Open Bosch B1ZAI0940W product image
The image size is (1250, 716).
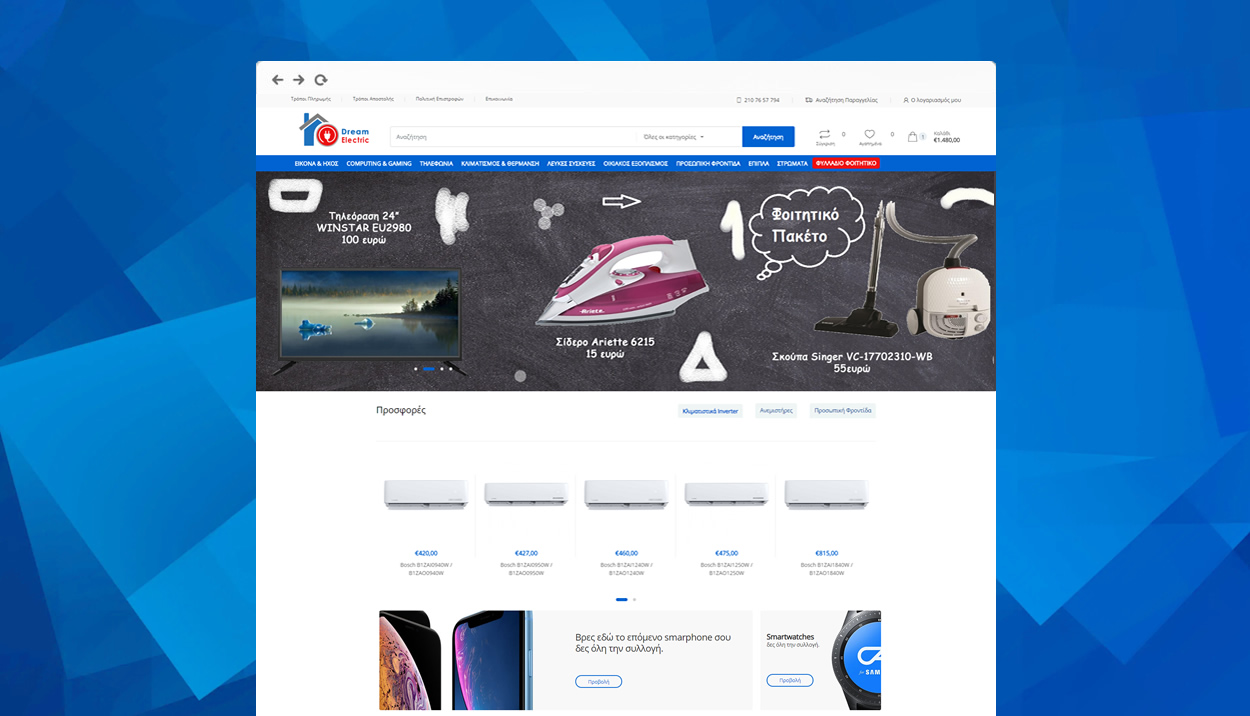426,494
